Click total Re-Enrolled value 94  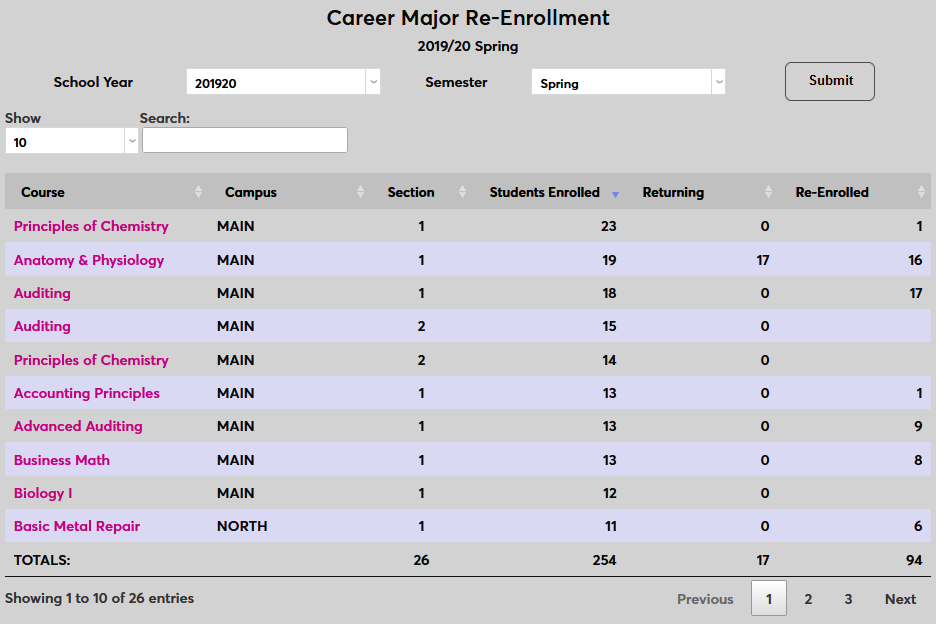(915, 560)
